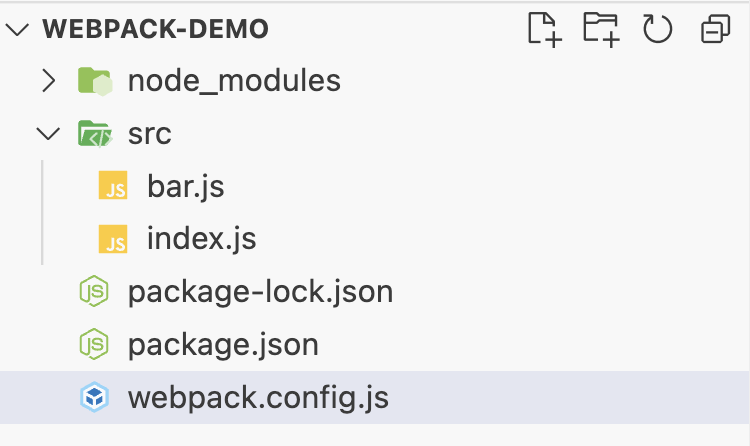
Task: Click the node_modules green folder icon
Action: pyautogui.click(x=95, y=81)
